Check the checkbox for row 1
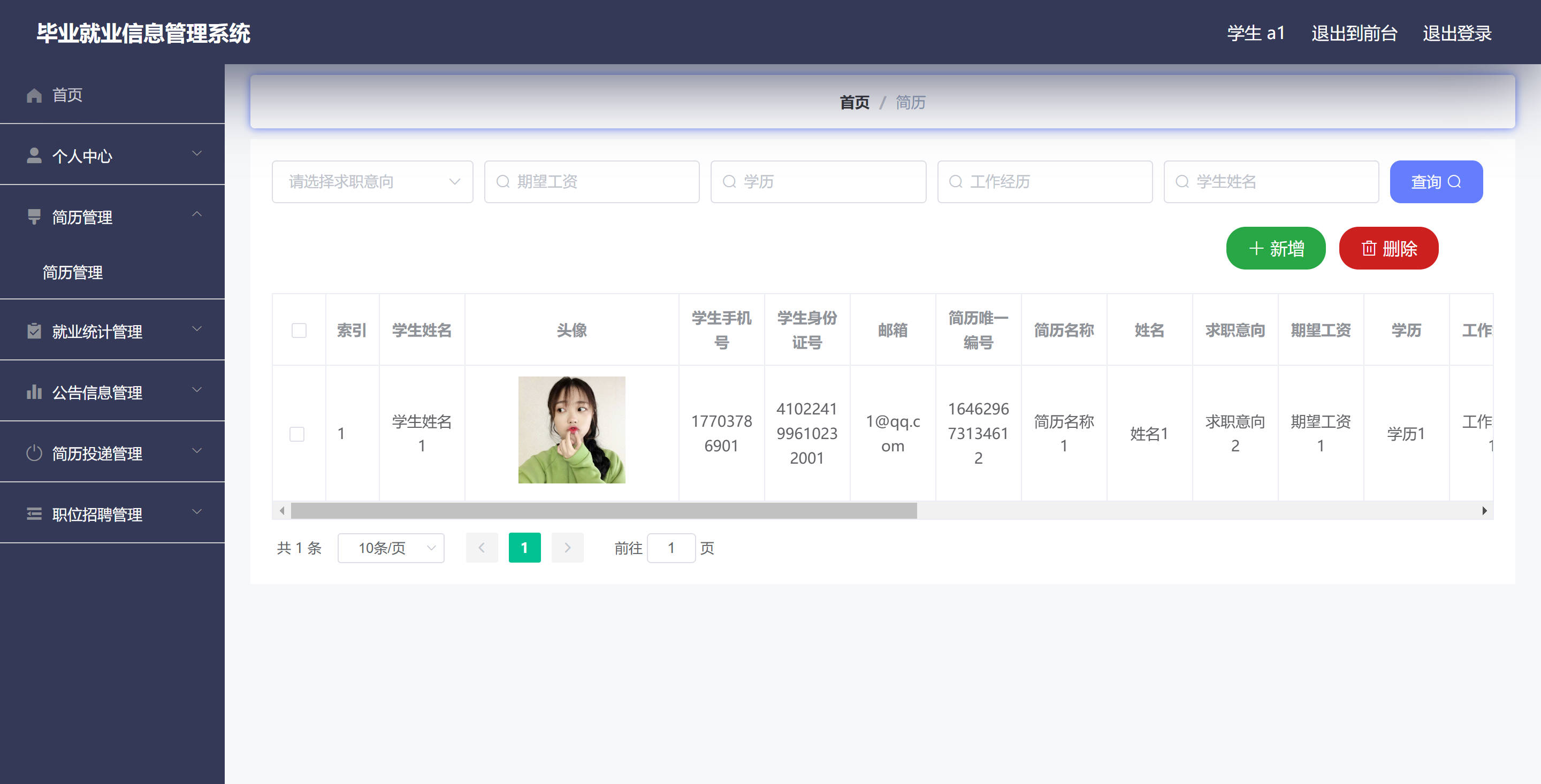The height and width of the screenshot is (784, 1541). pos(297,434)
